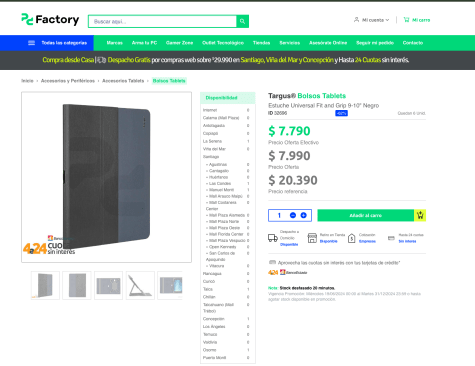Open Seguir mi pedido link
The height and width of the screenshot is (366, 475).
coord(375,43)
